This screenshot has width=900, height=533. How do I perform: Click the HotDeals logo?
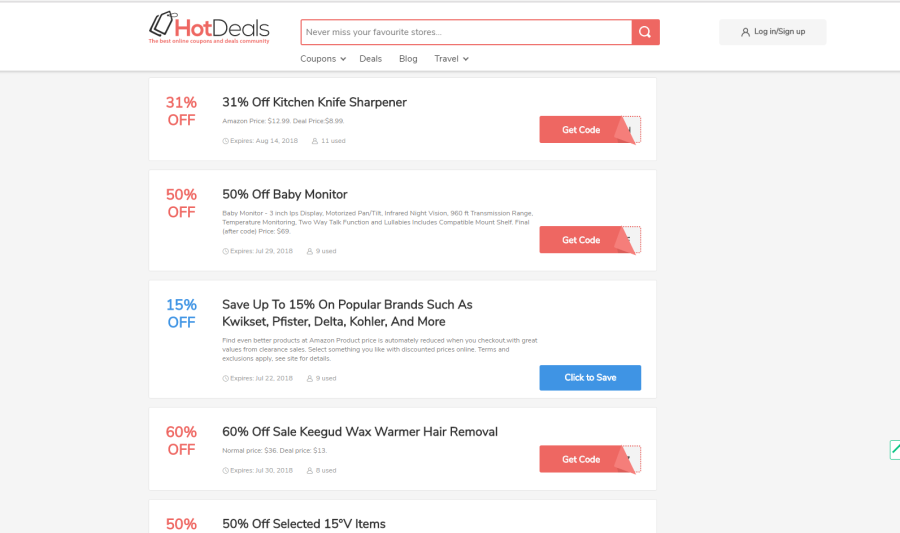pos(209,27)
